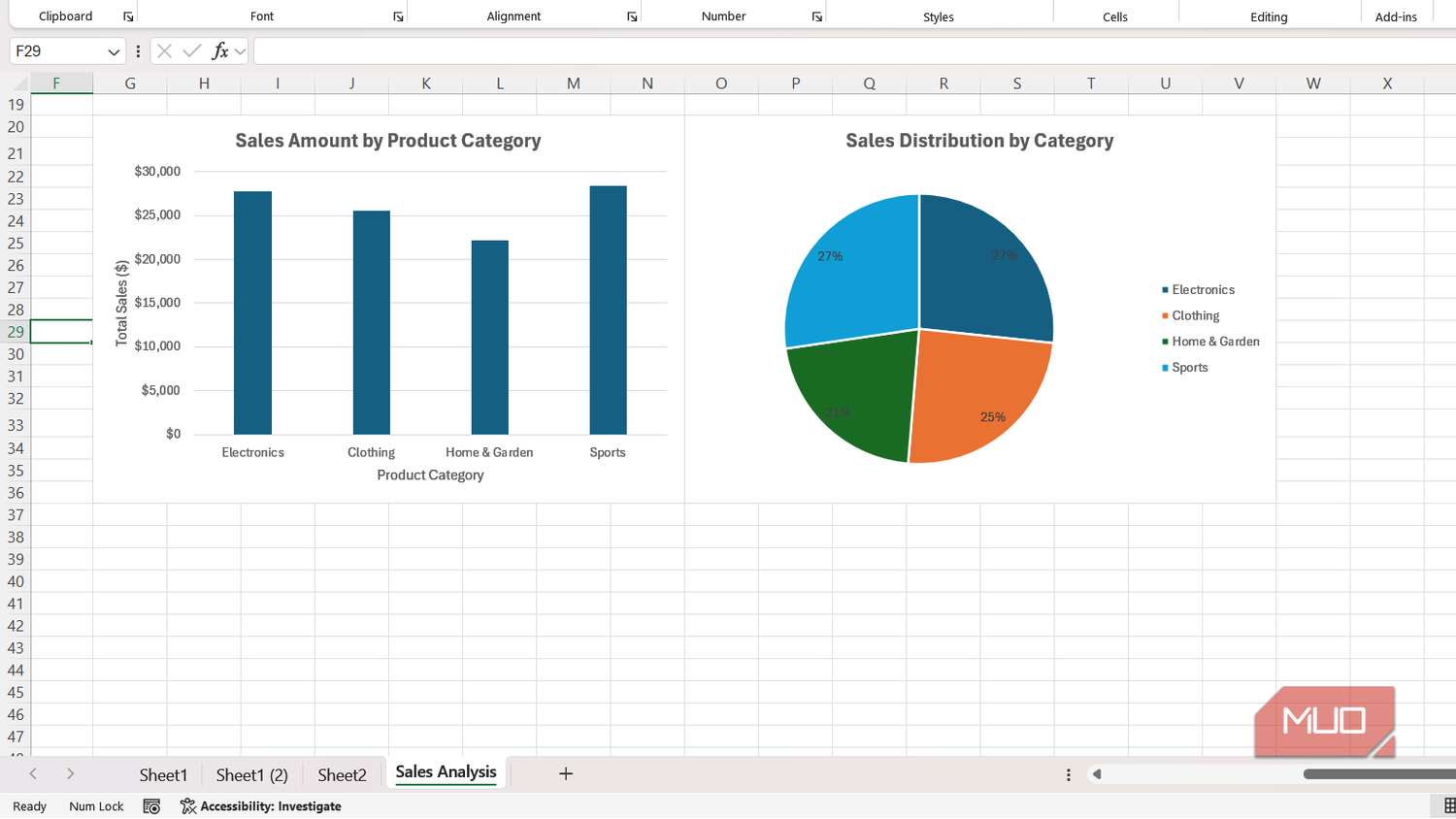The width and height of the screenshot is (1456, 819).
Task: Select column M header
Action: click(x=574, y=83)
